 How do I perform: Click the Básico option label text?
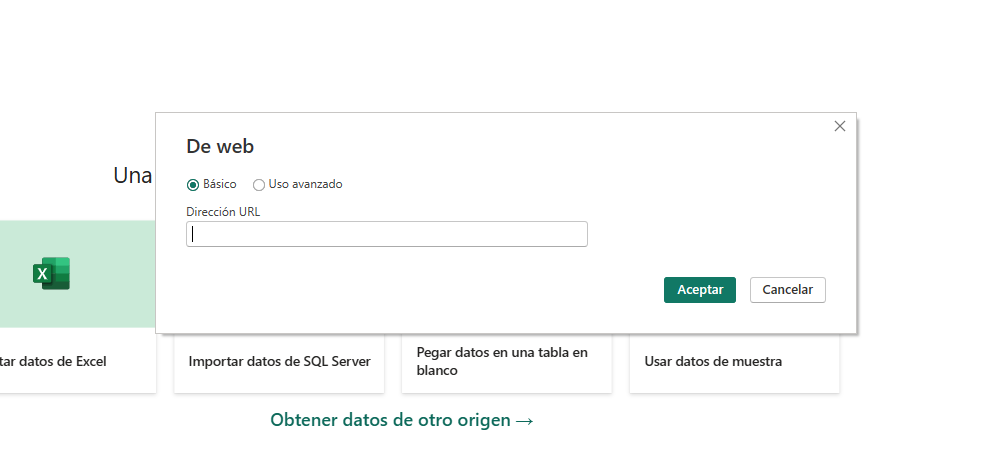pos(220,185)
